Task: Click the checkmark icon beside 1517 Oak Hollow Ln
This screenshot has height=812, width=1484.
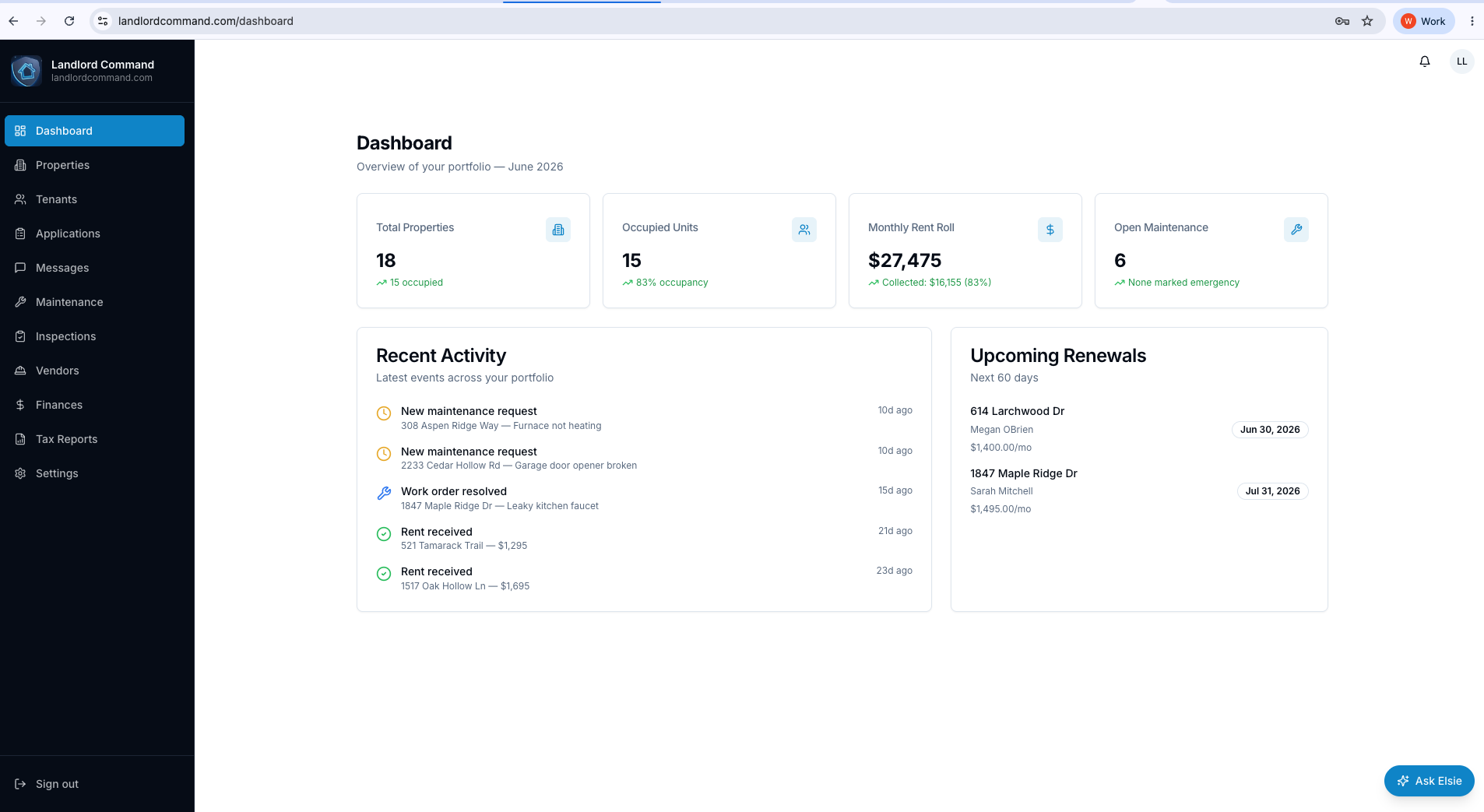Action: coord(384,574)
